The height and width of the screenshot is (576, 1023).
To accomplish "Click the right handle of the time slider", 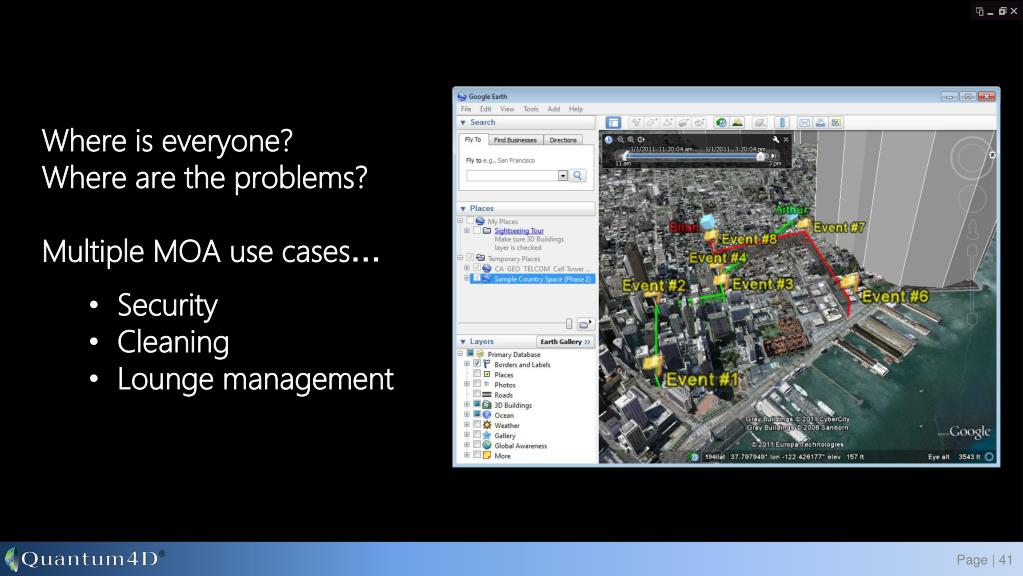I will 760,156.
